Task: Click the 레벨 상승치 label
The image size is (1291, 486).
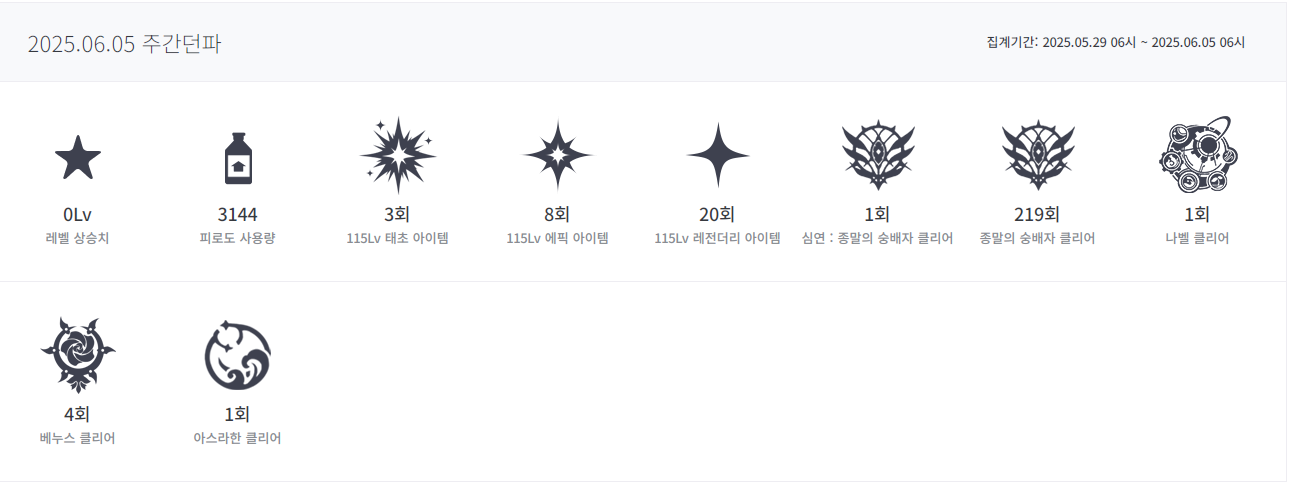Action: (77, 239)
